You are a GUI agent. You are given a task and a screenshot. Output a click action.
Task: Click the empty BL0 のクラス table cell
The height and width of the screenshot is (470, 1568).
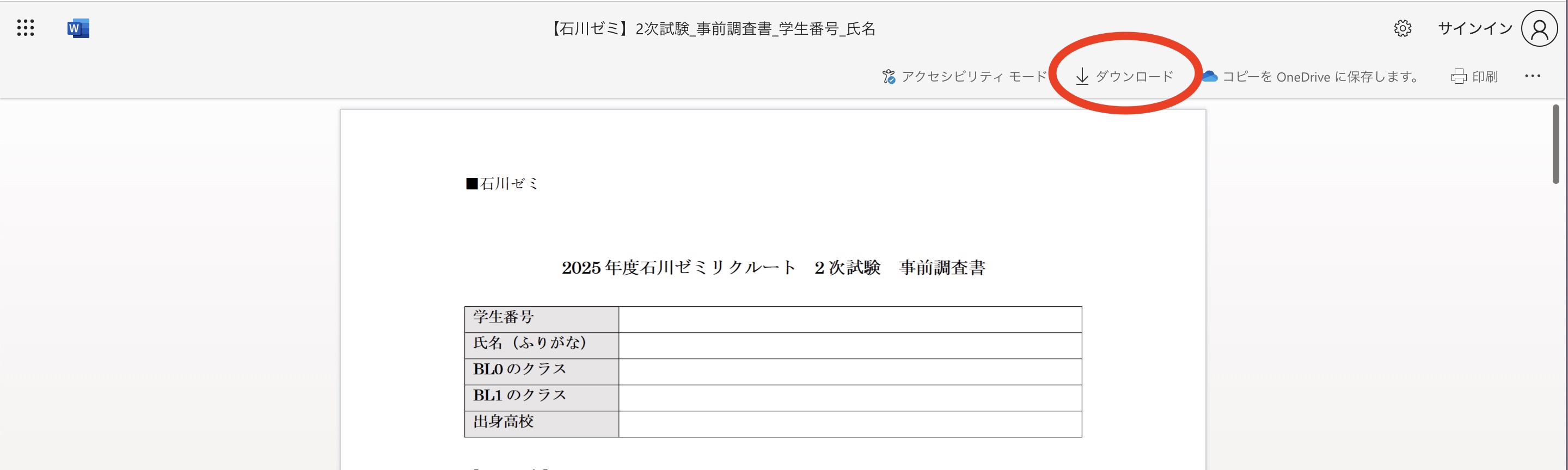(x=850, y=372)
